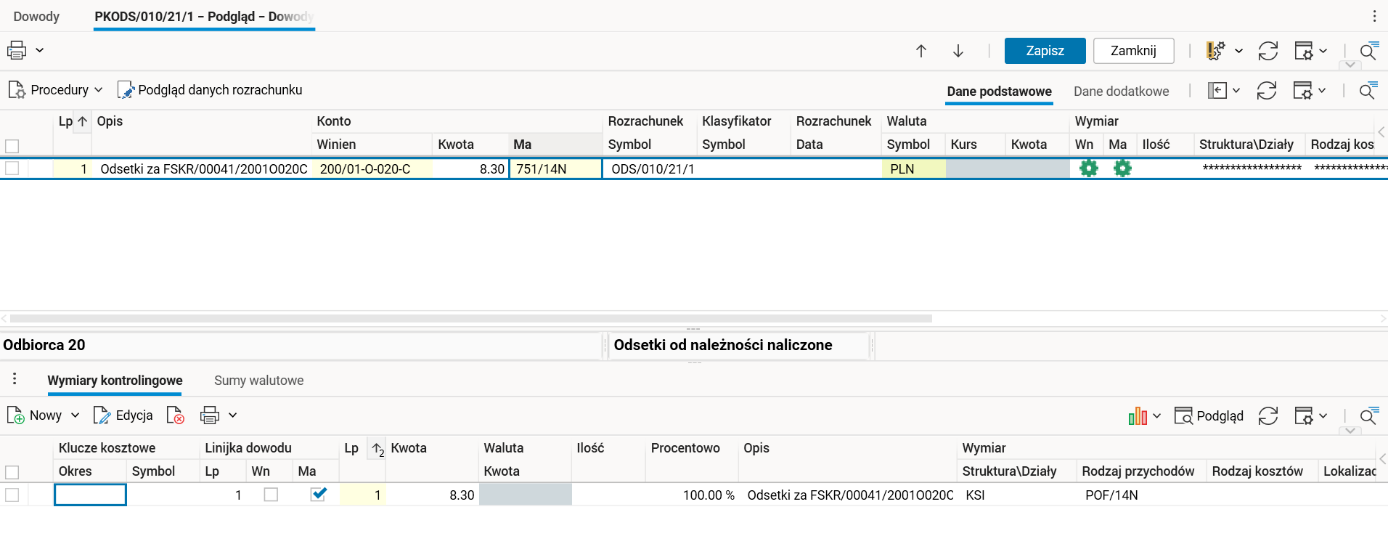Toggle the Ma checkbox in dimension row

click(x=318, y=494)
